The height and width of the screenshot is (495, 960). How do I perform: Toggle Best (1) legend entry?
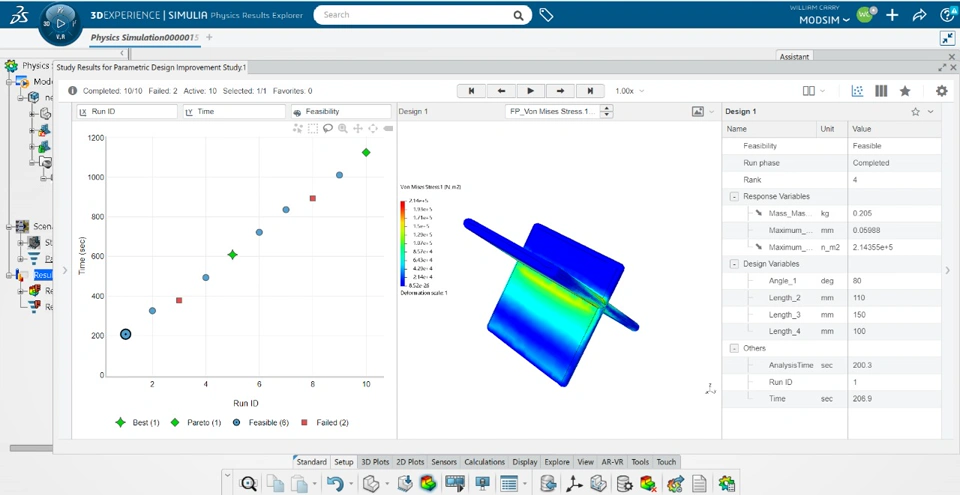pos(137,423)
